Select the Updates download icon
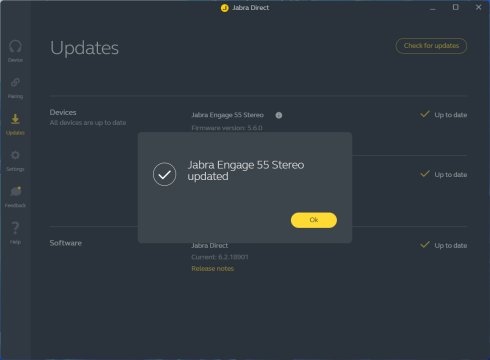The width and height of the screenshot is (490, 360). pyautogui.click(x=15, y=119)
